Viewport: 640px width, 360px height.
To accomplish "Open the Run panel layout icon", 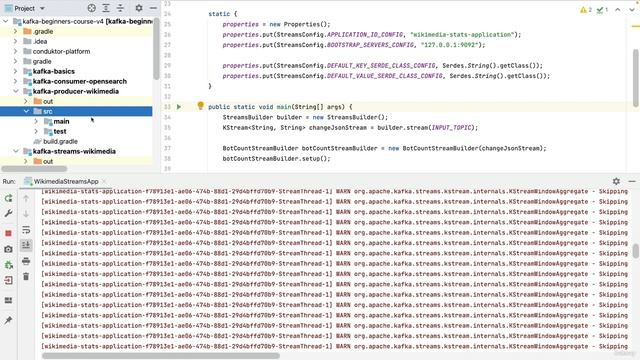I will tap(8, 300).
